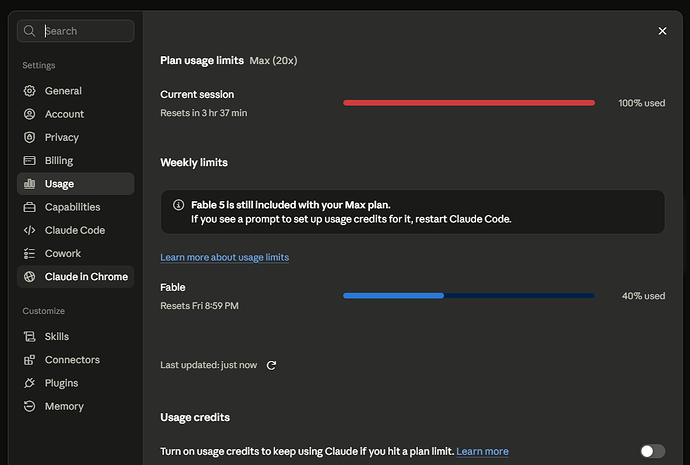Open the Skills page
The height and width of the screenshot is (465, 690).
point(76,337)
